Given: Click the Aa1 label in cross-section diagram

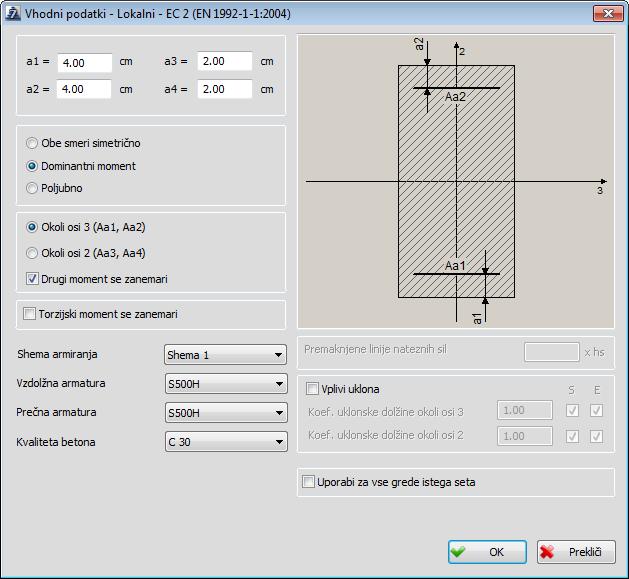Looking at the screenshot, I should pyautogui.click(x=455, y=265).
